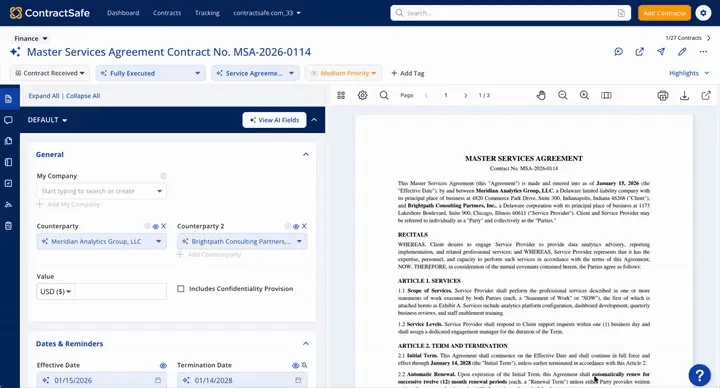Open the Highlights dropdown
Image resolution: width=720 pixels, height=388 pixels.
tap(689, 73)
